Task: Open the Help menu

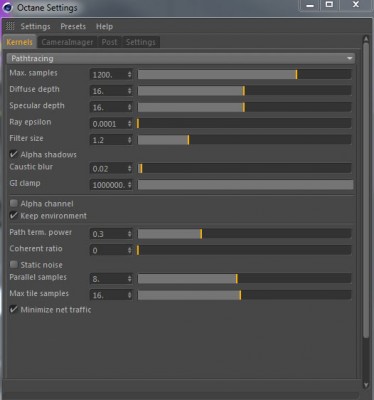Action: coord(104,26)
